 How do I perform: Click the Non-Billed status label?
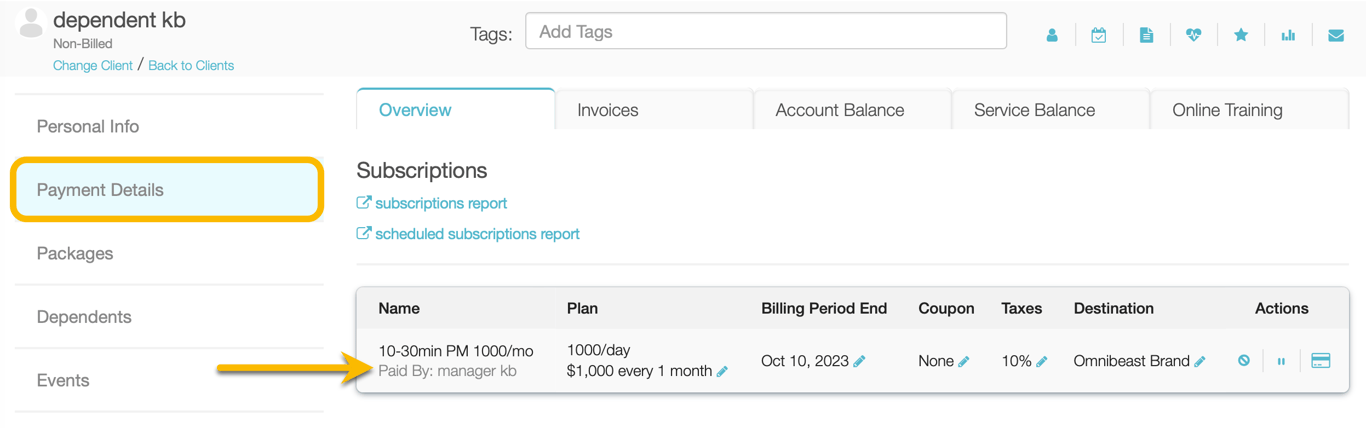click(x=83, y=44)
